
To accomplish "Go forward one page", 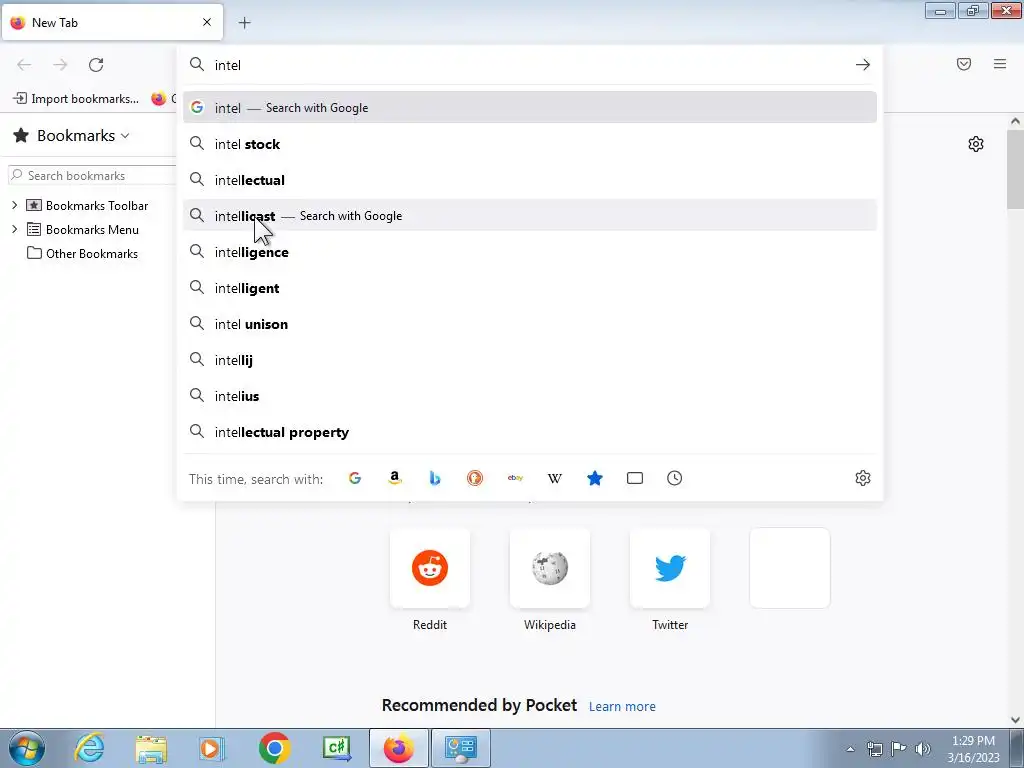I will coord(60,65).
